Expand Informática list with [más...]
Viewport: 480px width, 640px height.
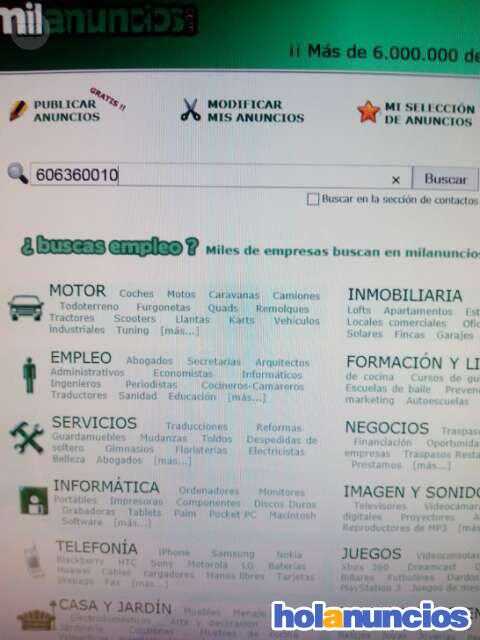[132, 523]
